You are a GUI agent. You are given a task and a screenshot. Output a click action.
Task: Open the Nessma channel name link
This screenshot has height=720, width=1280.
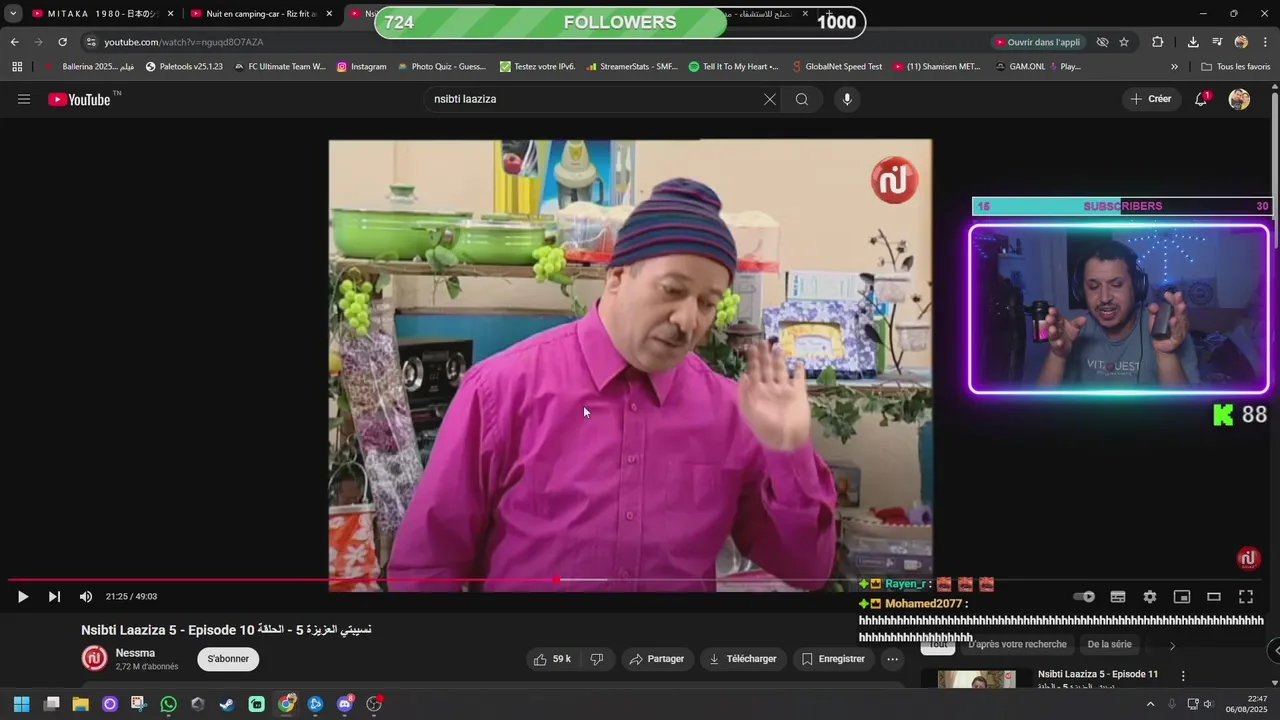[x=135, y=653]
